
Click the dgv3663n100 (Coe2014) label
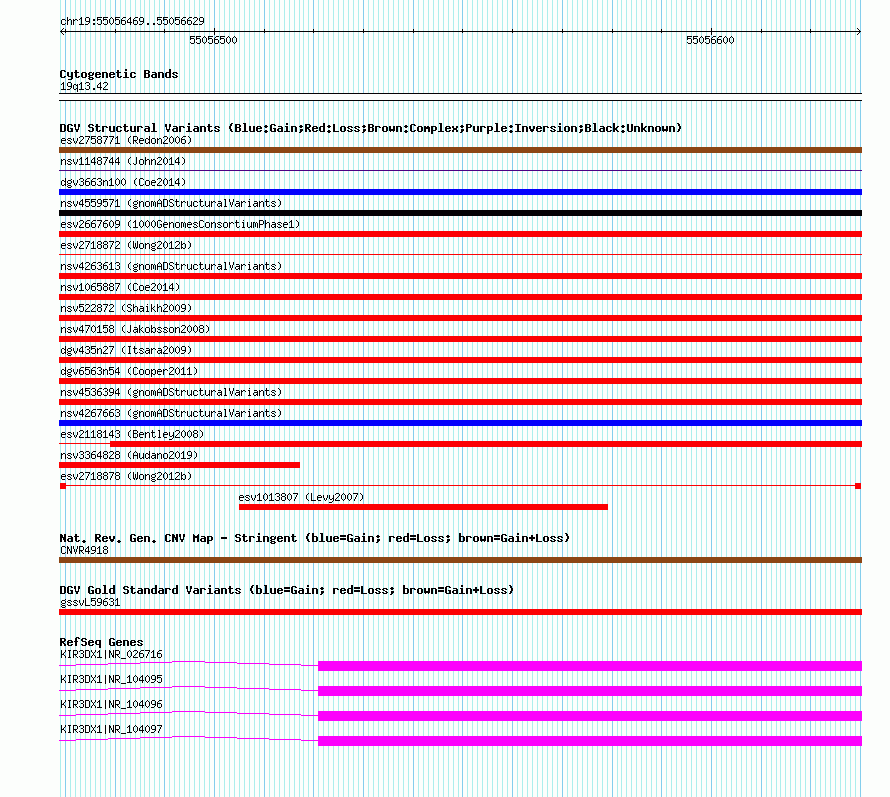coord(123,182)
